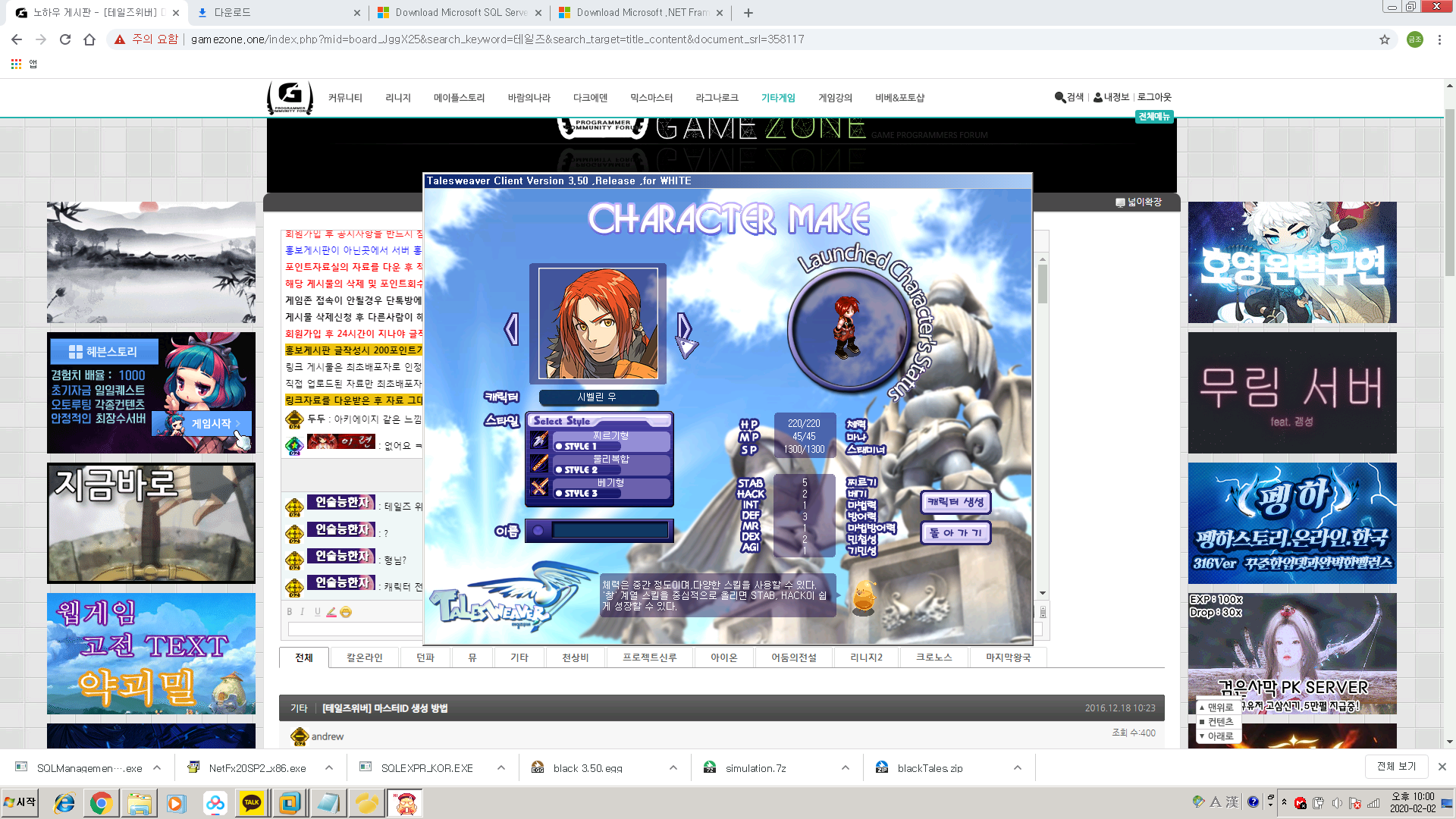This screenshot has height=819, width=1456.
Task: Click the 검색 search link
Action: coord(1069,97)
